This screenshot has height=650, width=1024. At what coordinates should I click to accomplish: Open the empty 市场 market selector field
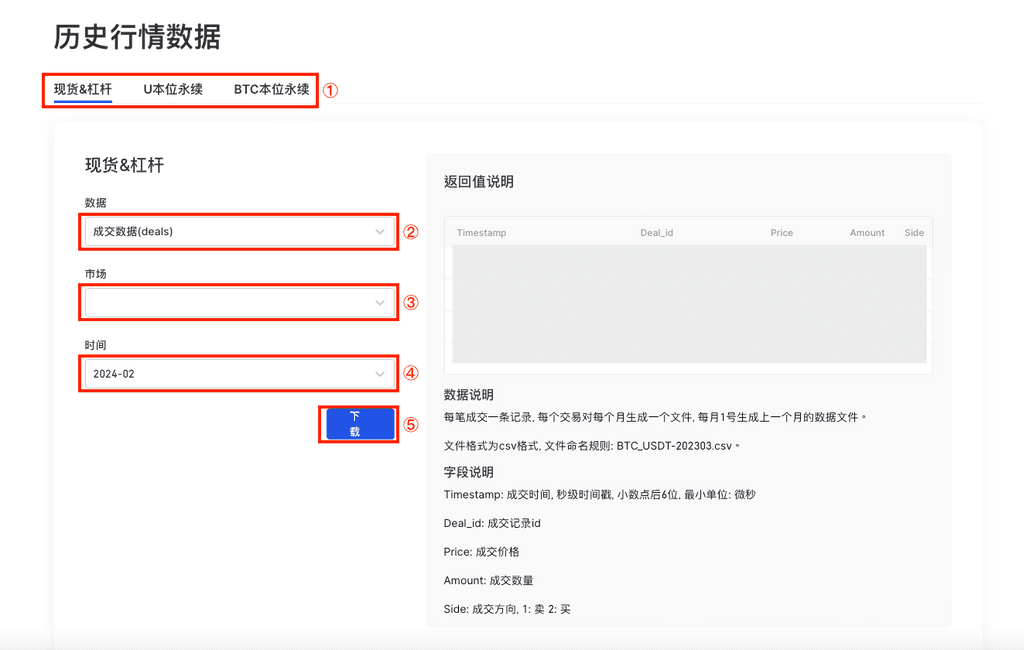click(230, 303)
